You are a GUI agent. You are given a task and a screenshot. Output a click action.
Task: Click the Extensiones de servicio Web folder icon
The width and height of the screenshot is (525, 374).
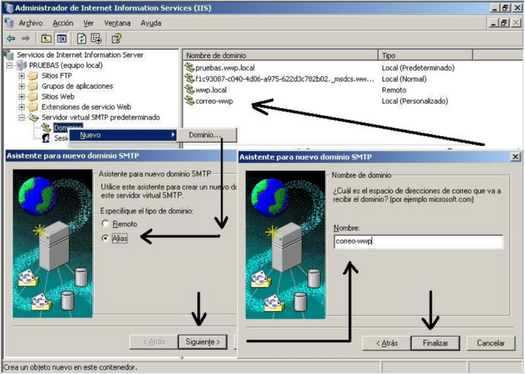[33, 107]
